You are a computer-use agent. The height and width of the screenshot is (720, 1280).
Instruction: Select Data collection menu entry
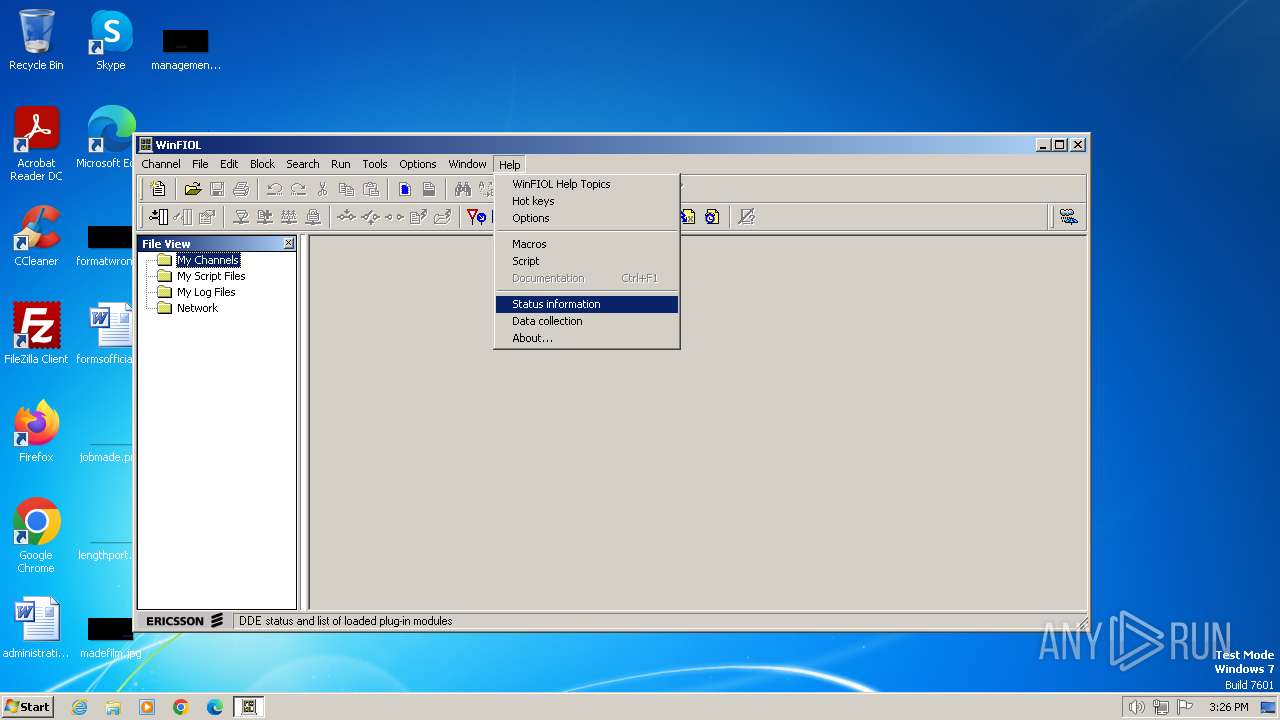tap(587, 321)
